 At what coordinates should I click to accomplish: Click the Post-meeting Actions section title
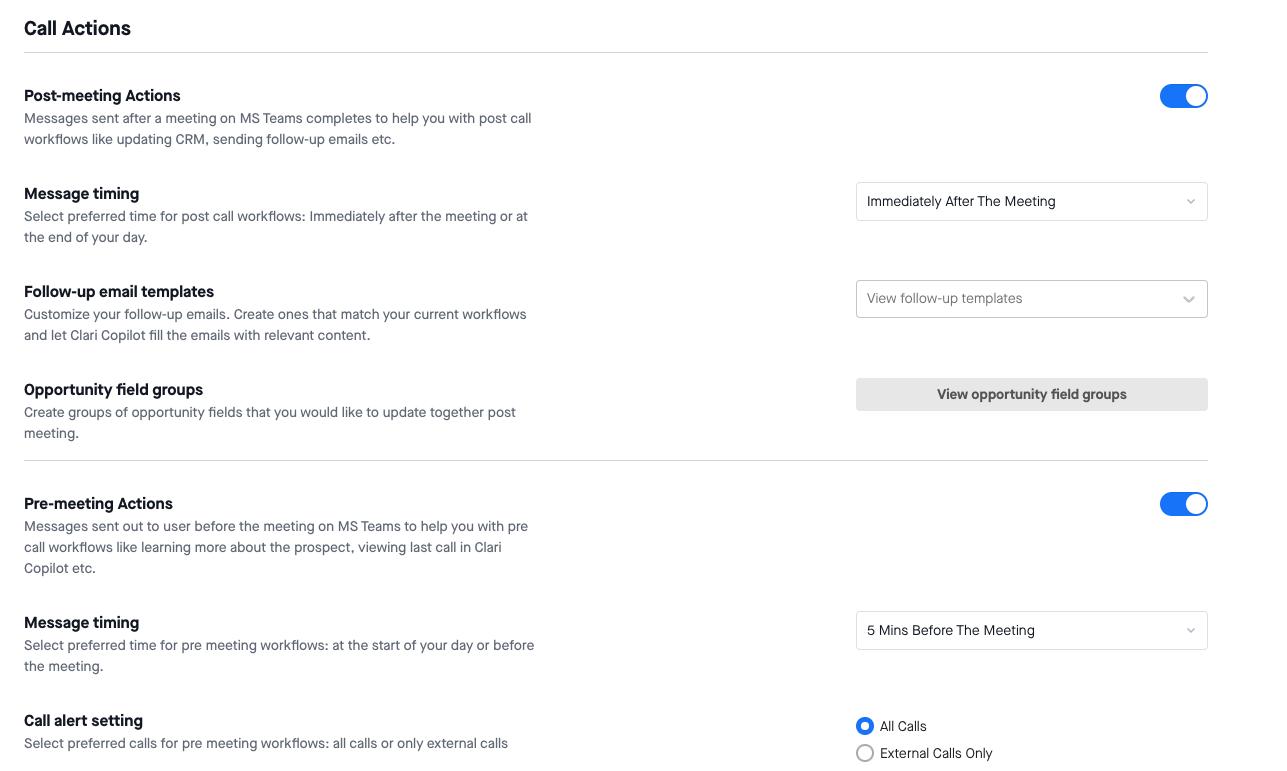[102, 95]
